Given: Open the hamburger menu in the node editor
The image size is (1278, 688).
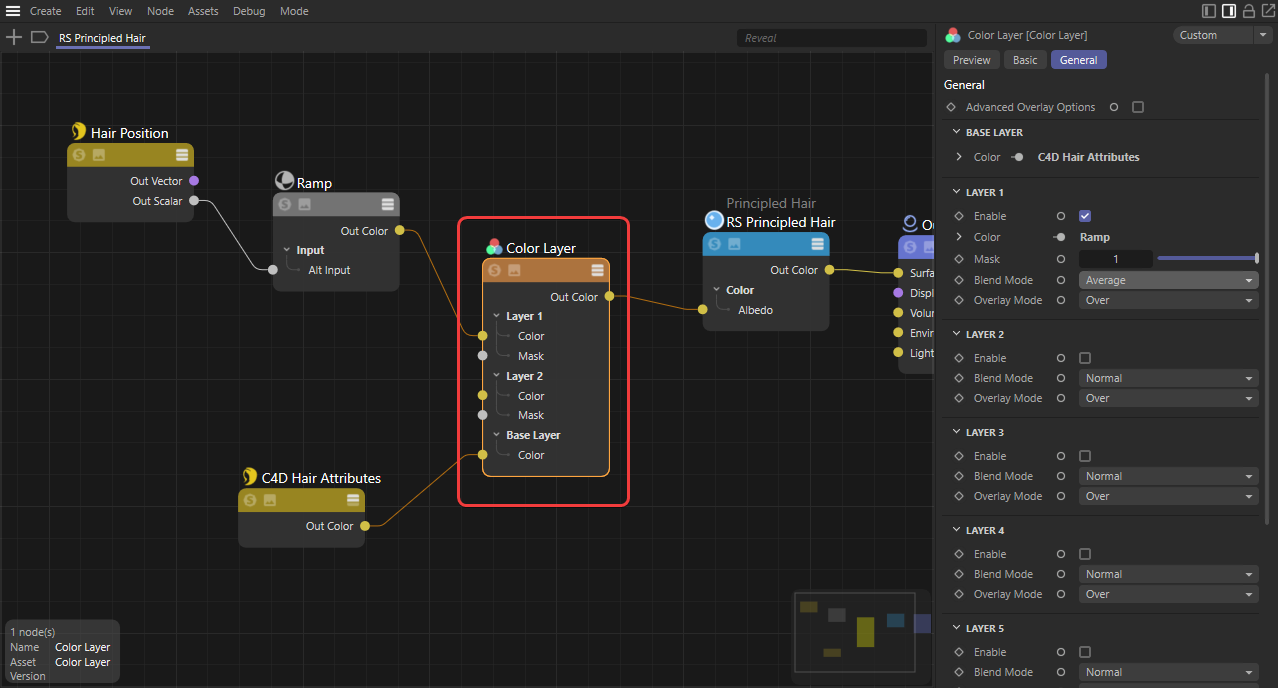Looking at the screenshot, I should pos(13,11).
